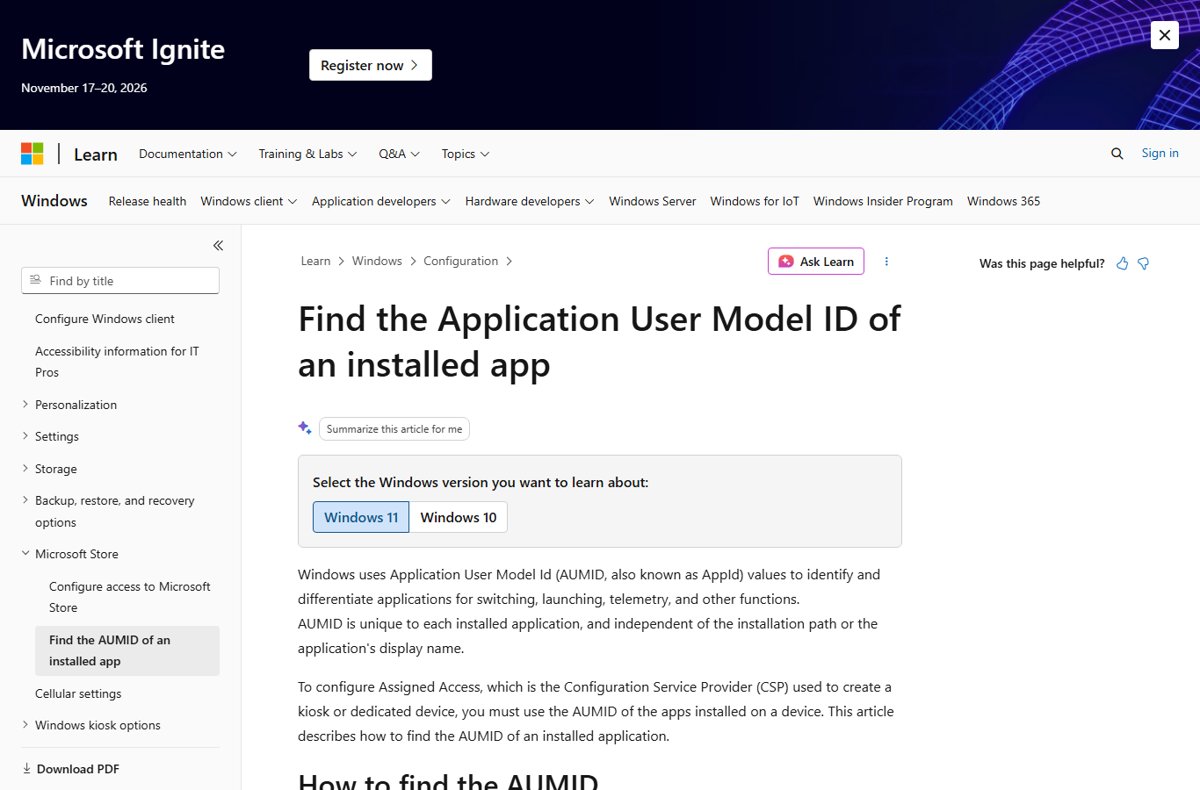Screen dimensions: 1200x790
Task: Click the Download PDF button
Action: [x=70, y=769]
